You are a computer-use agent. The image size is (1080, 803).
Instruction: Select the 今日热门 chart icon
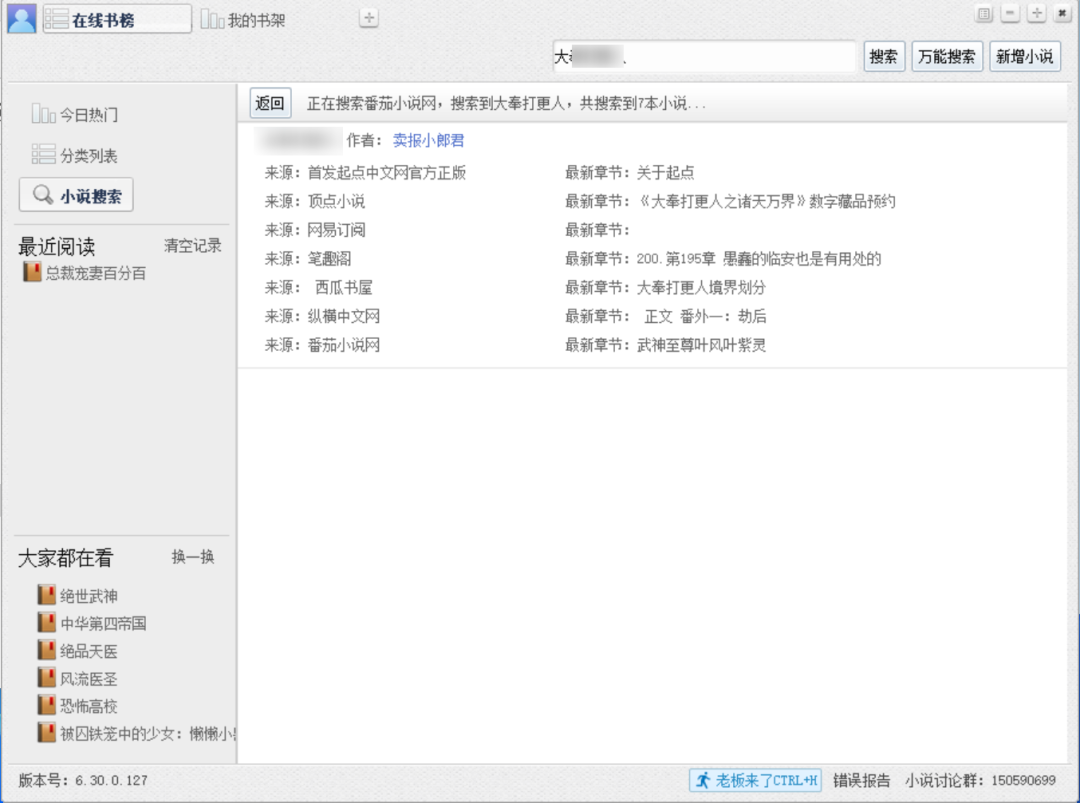[x=44, y=114]
